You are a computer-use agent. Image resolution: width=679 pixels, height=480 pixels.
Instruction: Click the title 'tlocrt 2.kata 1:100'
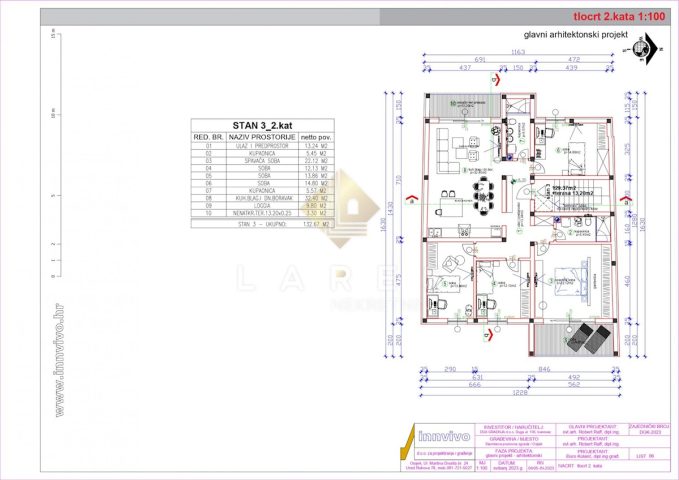[619, 16]
